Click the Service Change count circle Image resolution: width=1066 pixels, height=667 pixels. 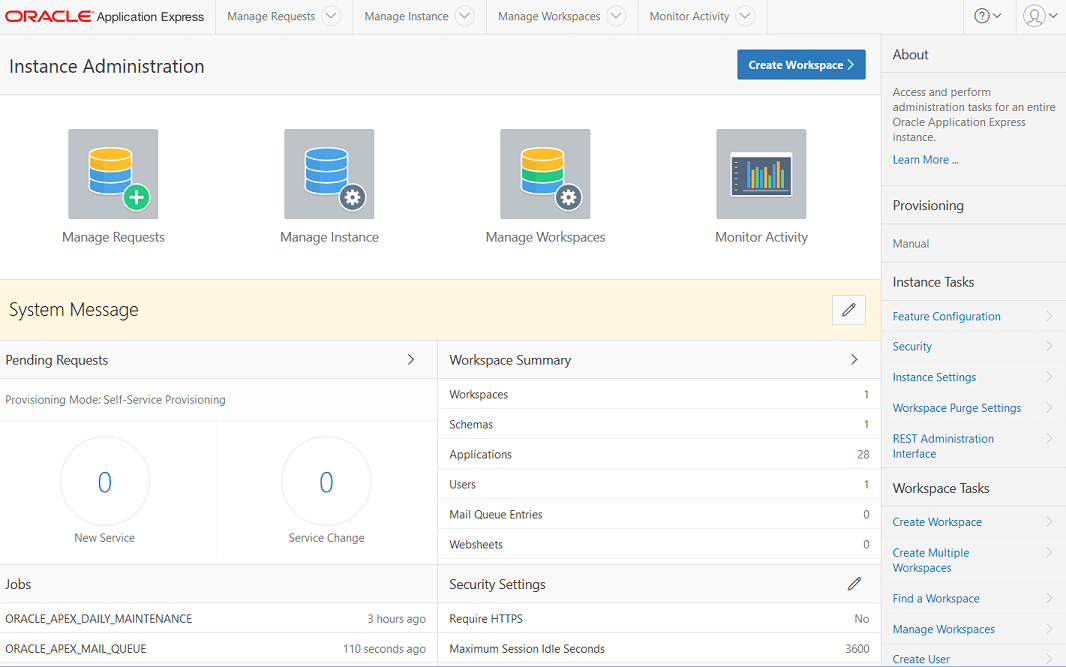coord(326,481)
